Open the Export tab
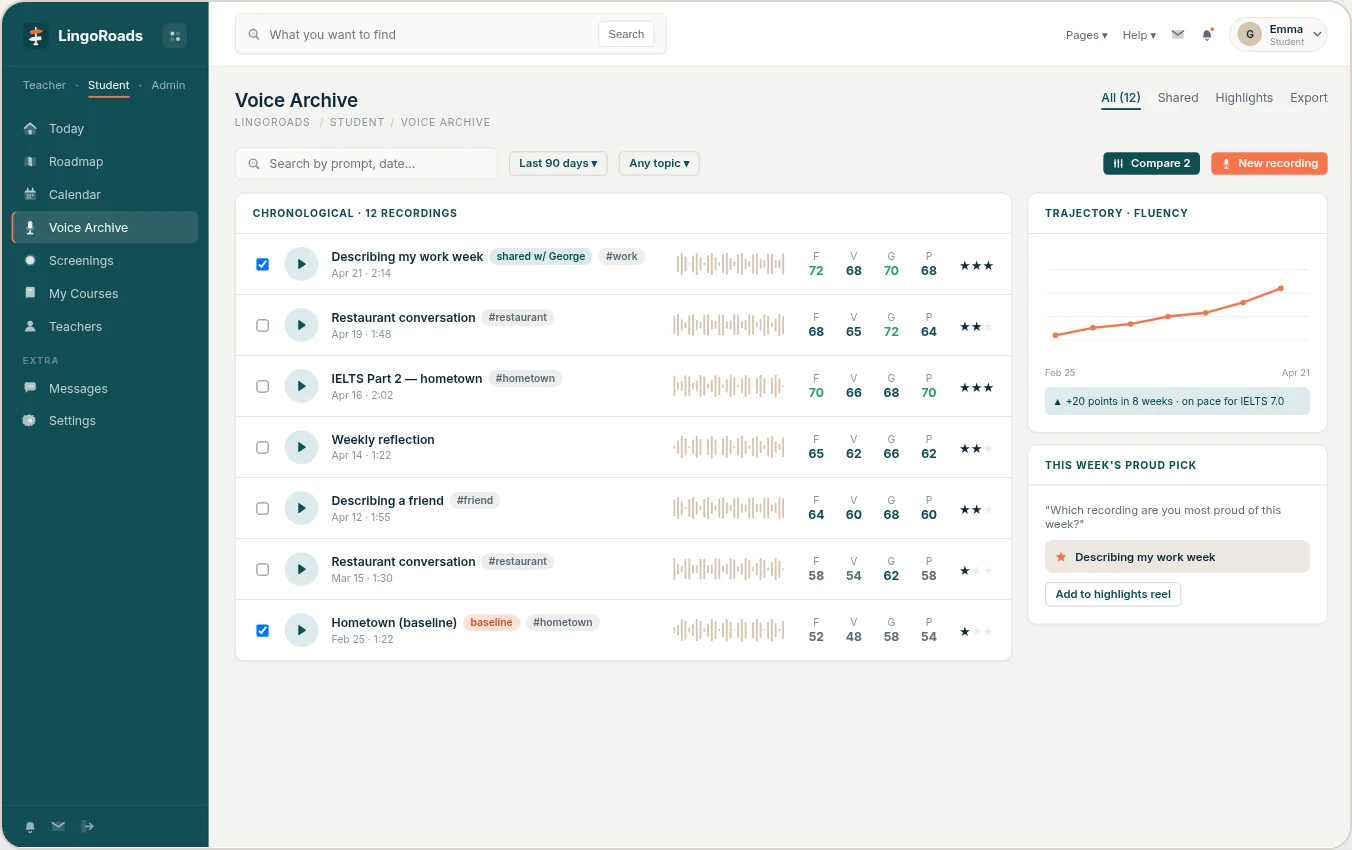The image size is (1352, 850). 1308,98
